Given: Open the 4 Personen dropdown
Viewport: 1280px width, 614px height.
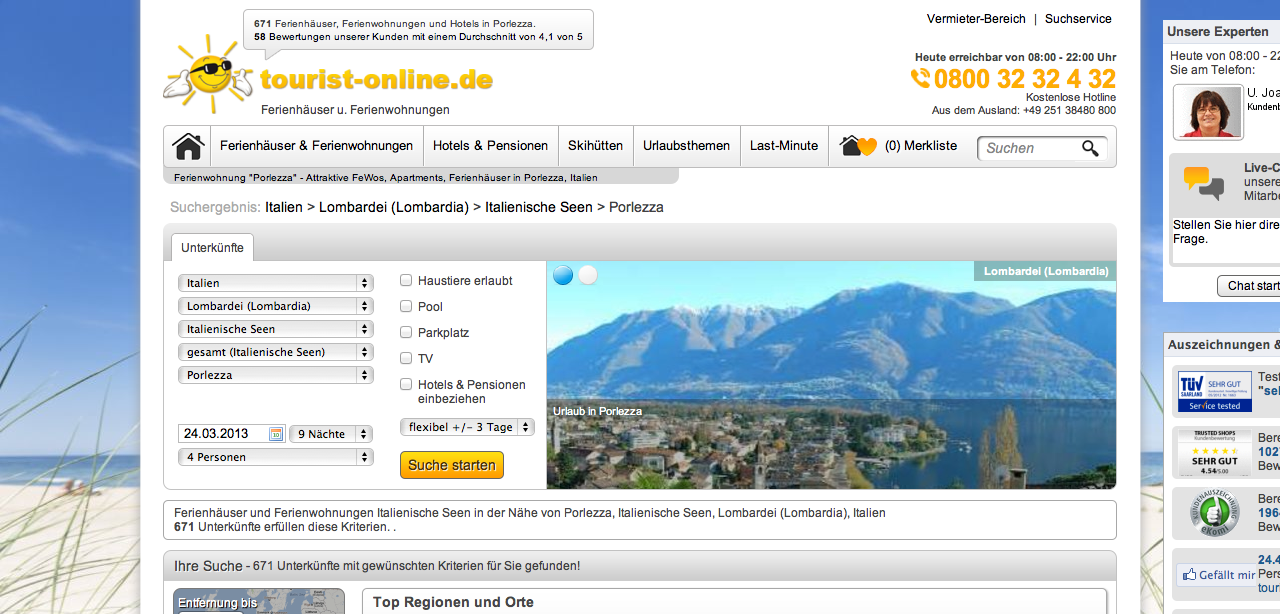Looking at the screenshot, I should pyautogui.click(x=275, y=457).
